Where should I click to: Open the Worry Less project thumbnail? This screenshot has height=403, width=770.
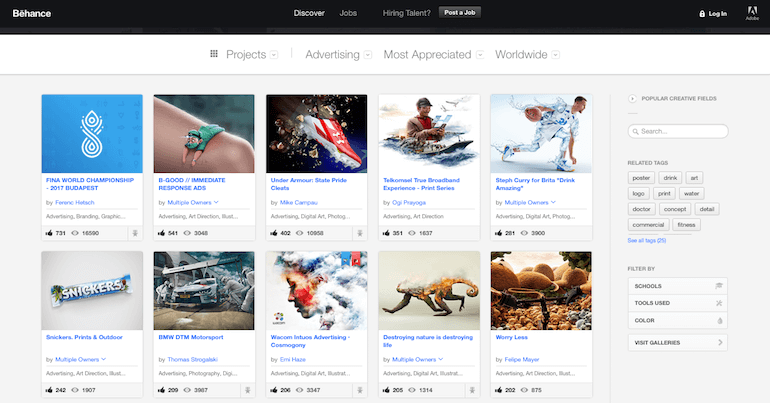541,291
